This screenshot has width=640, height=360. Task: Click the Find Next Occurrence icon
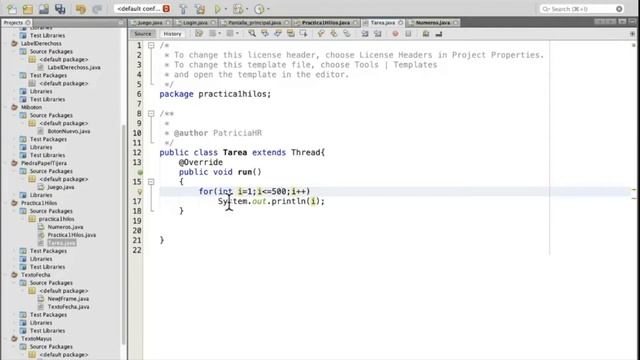278,34
